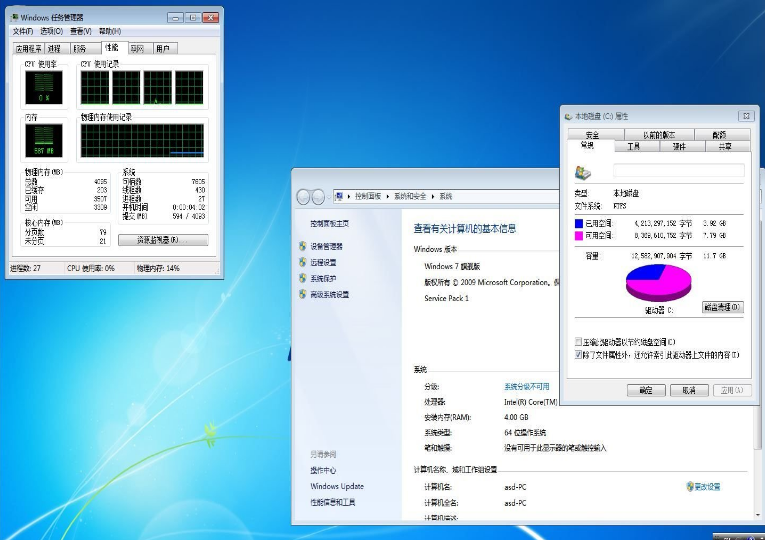Click the 4.00 GB installed memory value
This screenshot has height=540, width=765.
[516, 417]
